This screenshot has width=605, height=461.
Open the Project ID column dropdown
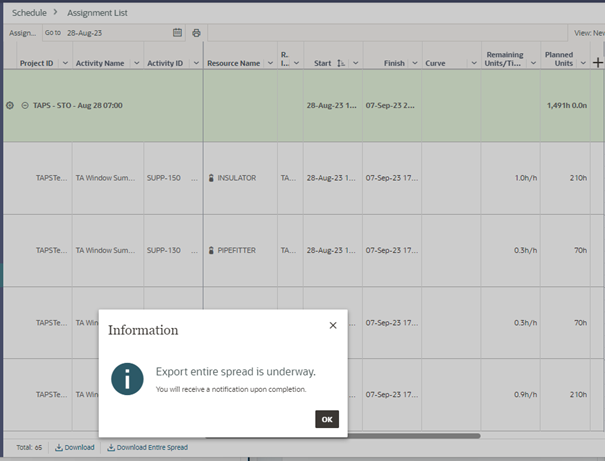[x=65, y=63]
